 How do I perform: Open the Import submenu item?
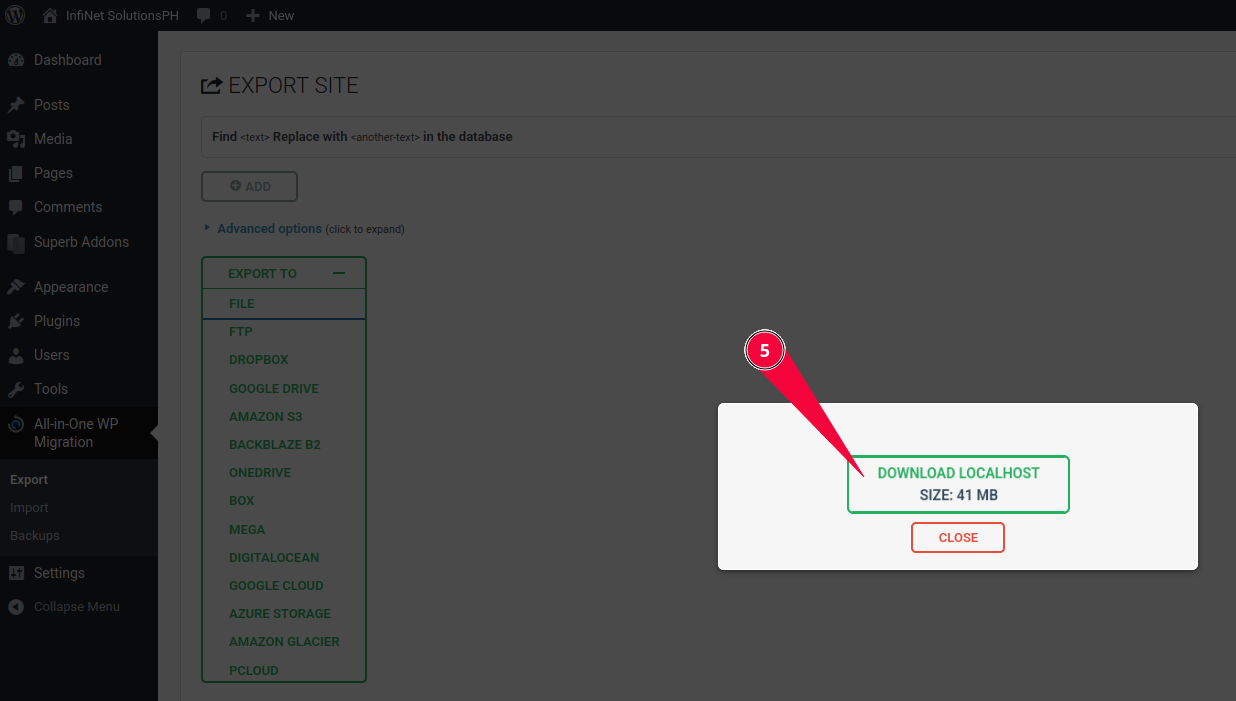coord(29,508)
